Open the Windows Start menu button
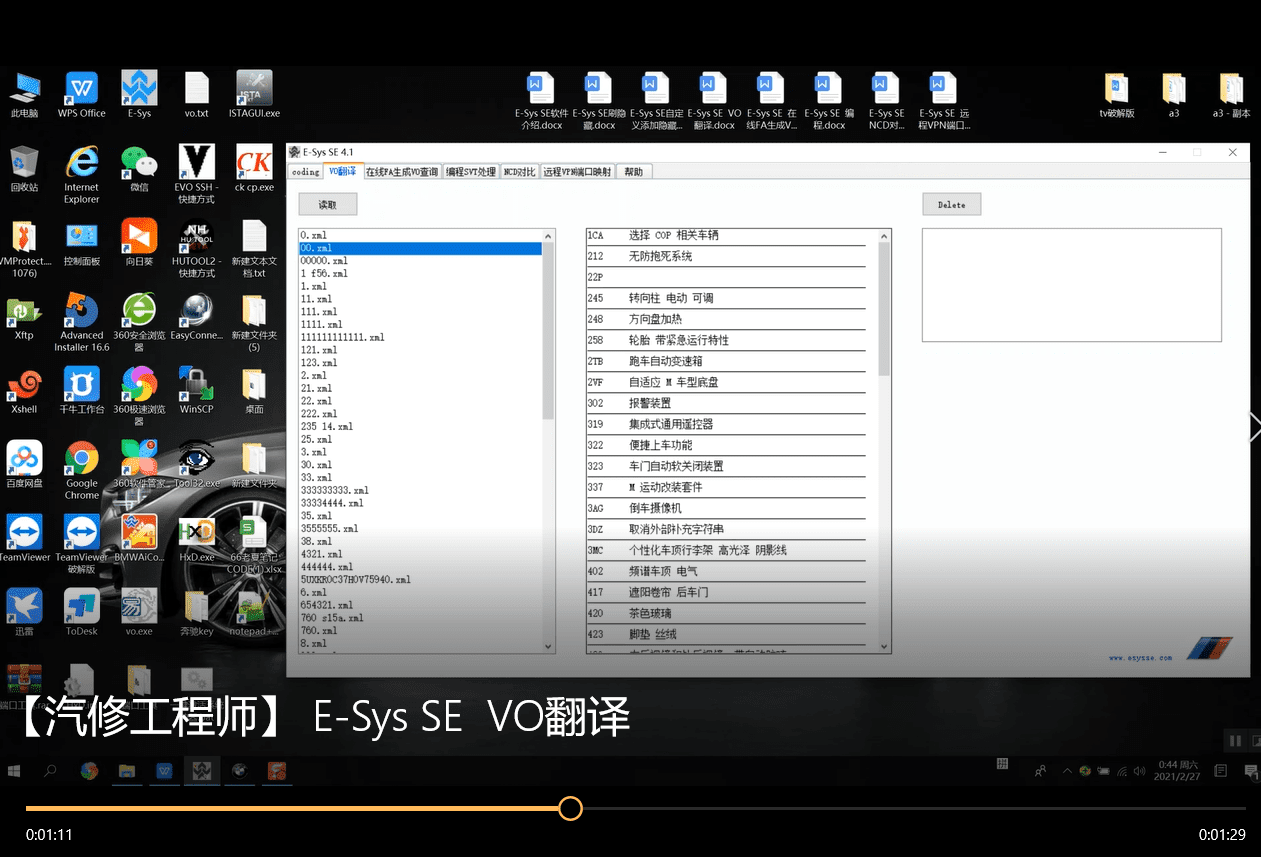 tap(14, 771)
